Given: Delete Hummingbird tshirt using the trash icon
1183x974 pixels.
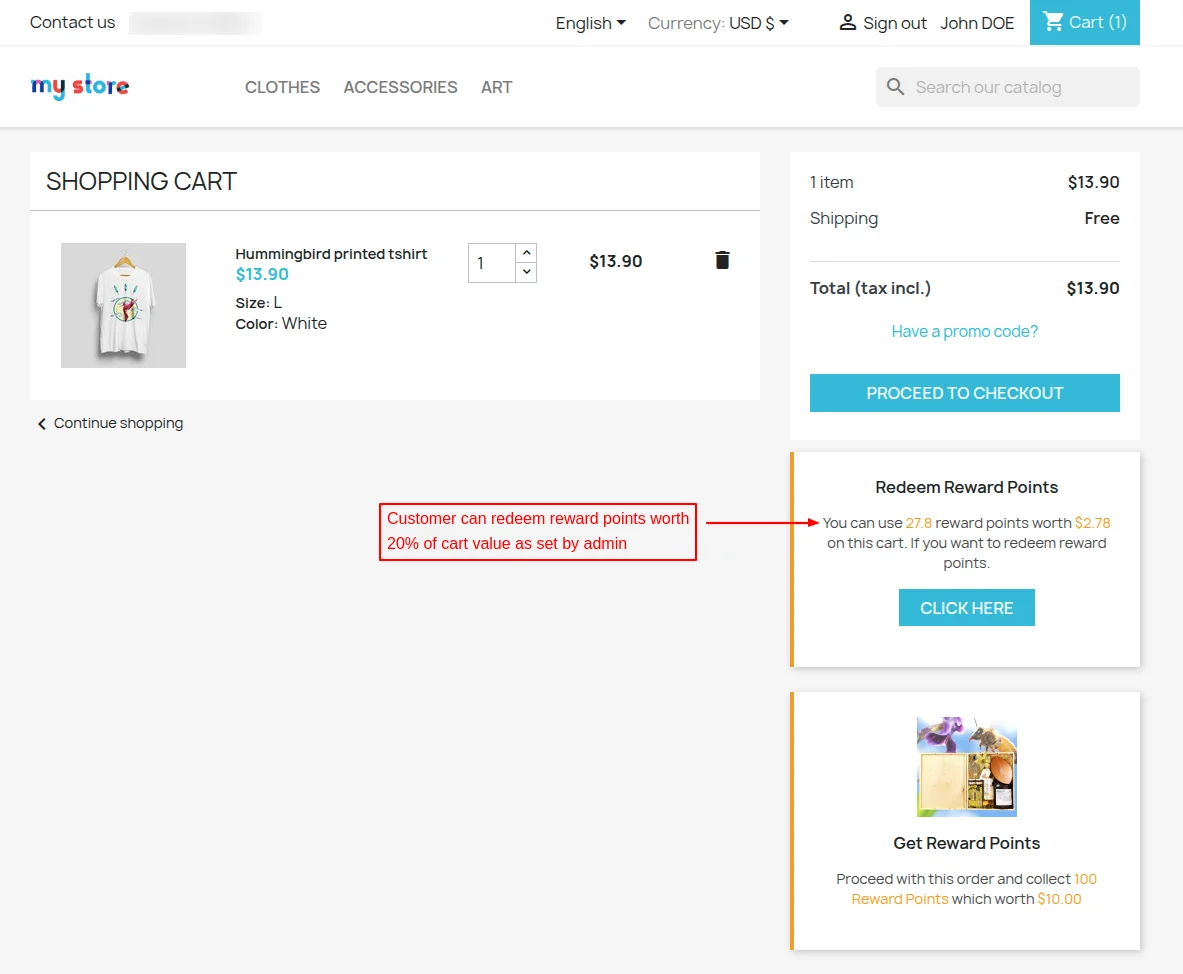Looking at the screenshot, I should click(722, 260).
